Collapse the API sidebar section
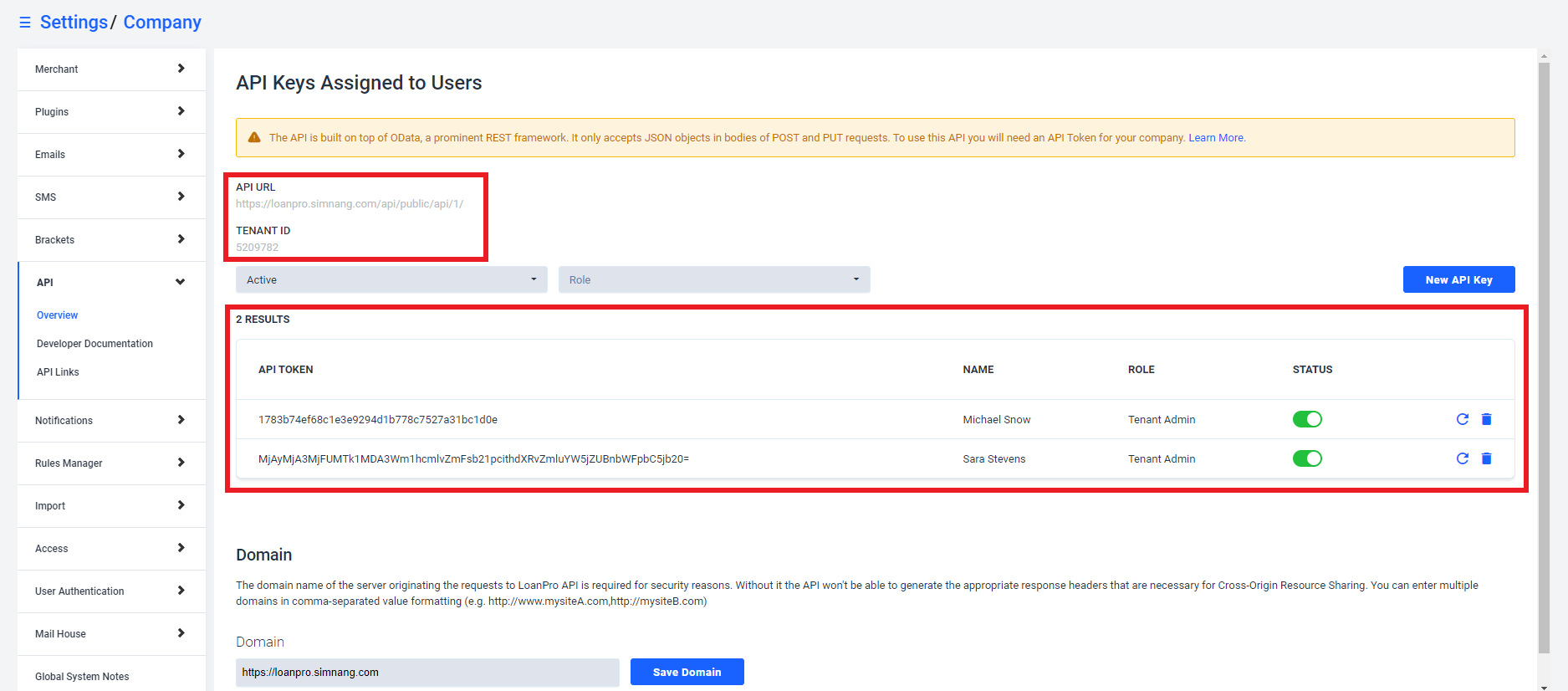The width and height of the screenshot is (1568, 691). [x=111, y=283]
